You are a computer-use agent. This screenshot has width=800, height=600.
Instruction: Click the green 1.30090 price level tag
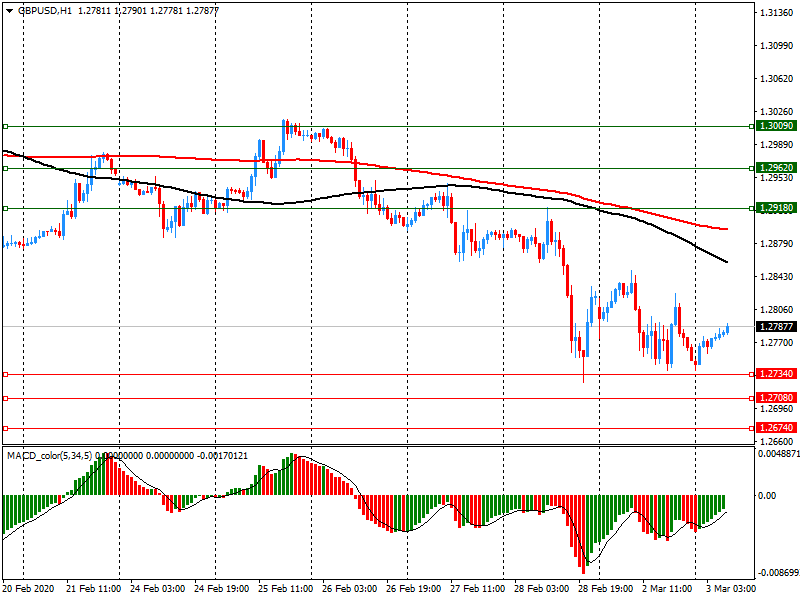coord(776,126)
